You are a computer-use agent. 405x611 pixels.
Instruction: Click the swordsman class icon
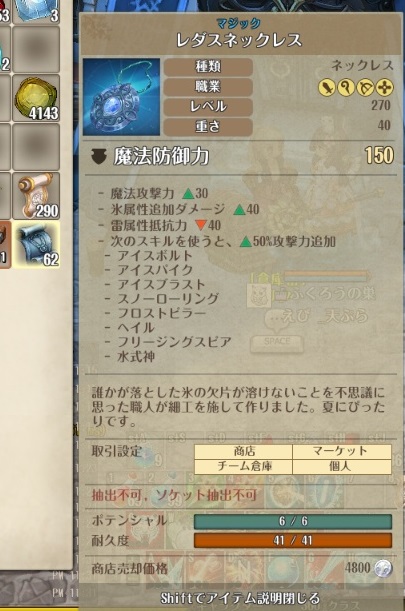(327, 87)
